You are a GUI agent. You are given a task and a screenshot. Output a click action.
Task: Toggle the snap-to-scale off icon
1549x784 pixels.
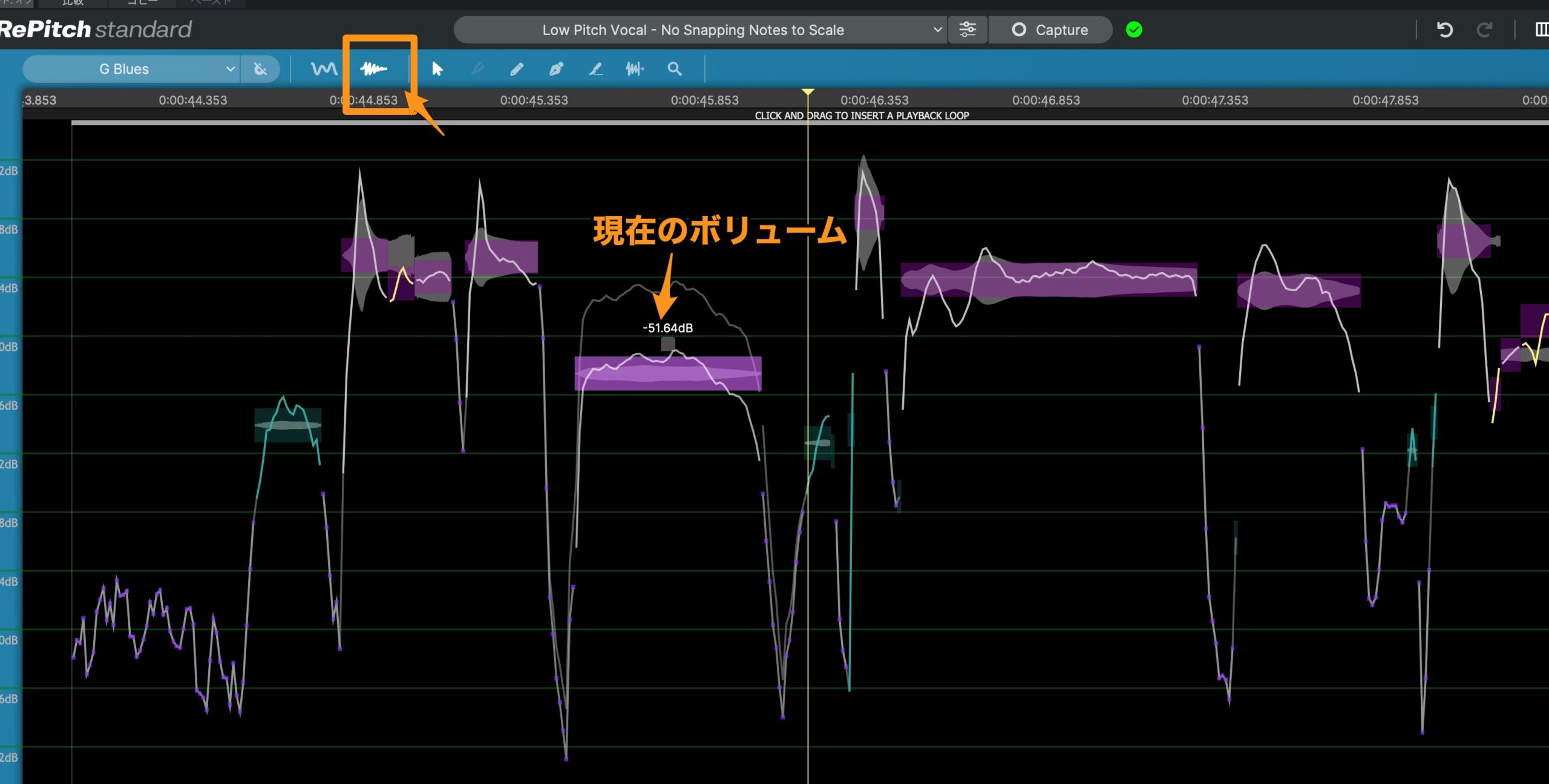260,68
